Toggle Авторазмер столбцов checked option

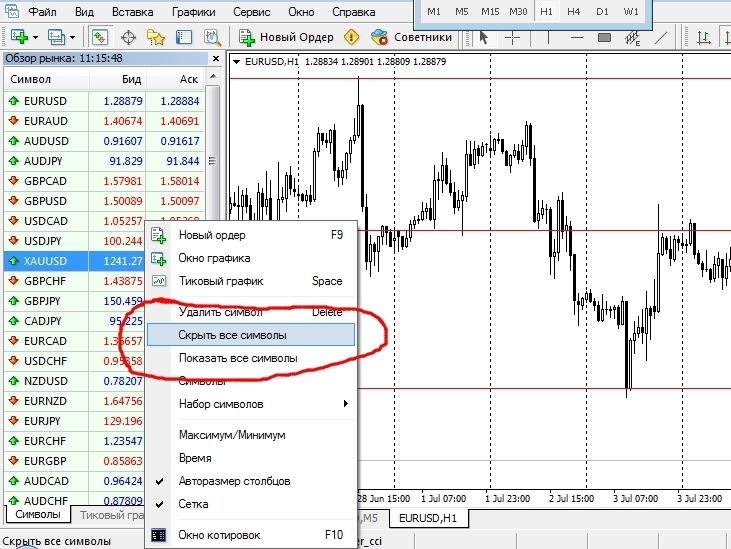pyautogui.click(x=252, y=481)
